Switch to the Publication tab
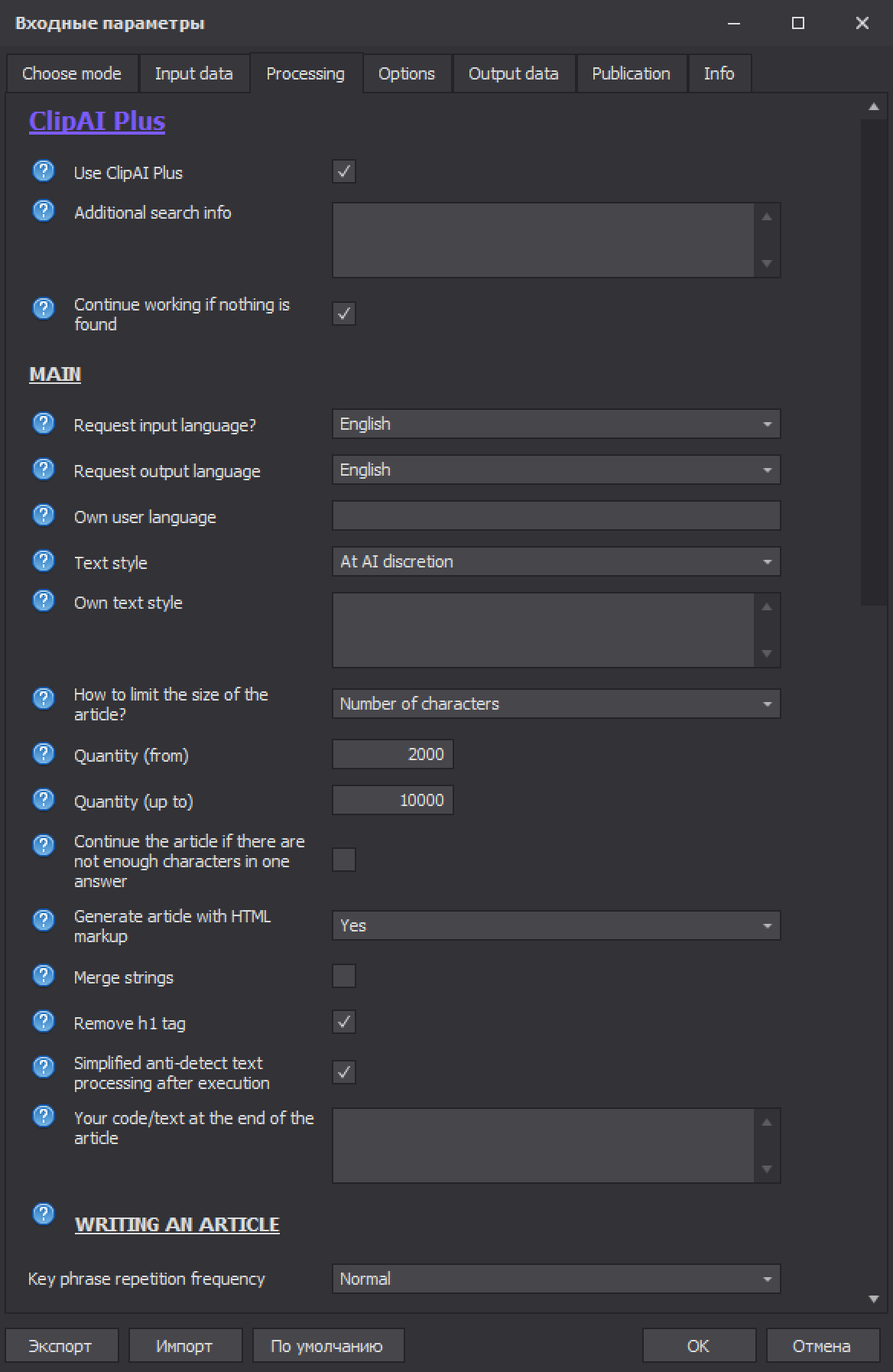893x1372 pixels. pos(632,73)
